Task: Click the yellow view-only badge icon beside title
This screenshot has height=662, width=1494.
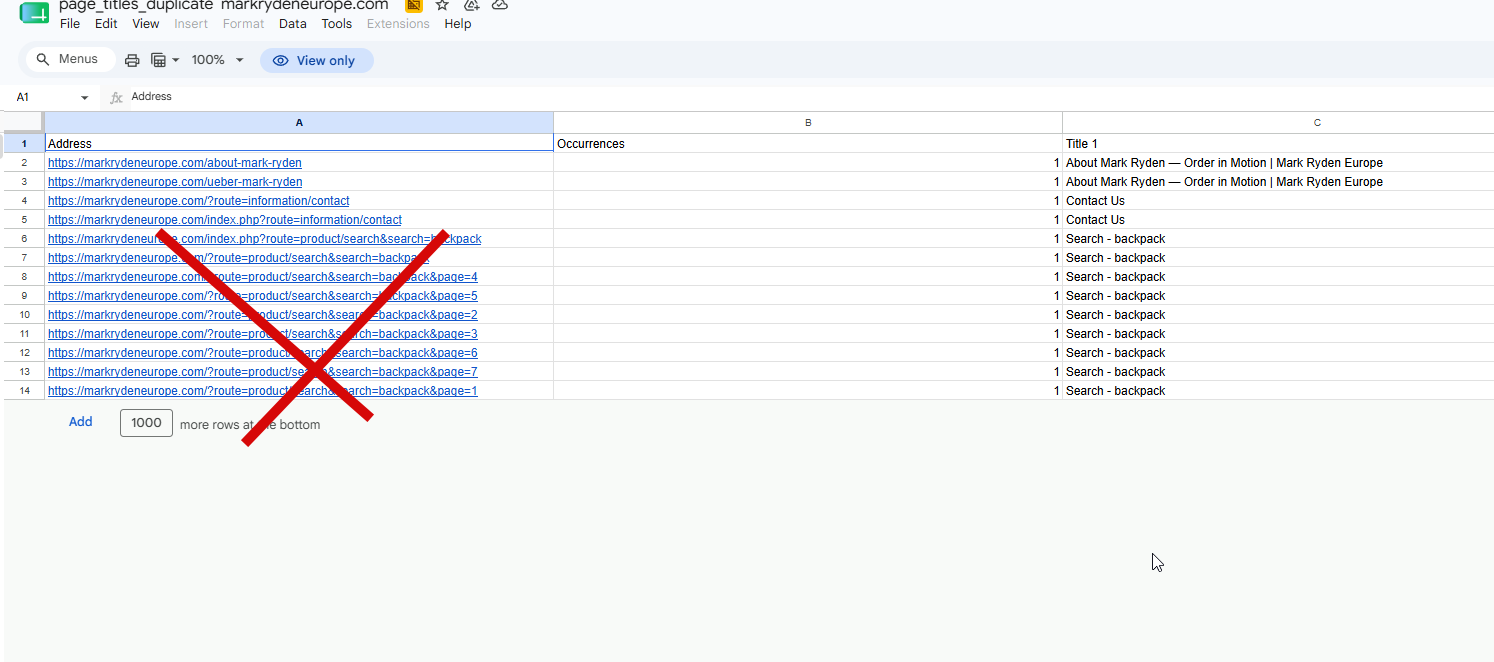Action: tap(413, 5)
